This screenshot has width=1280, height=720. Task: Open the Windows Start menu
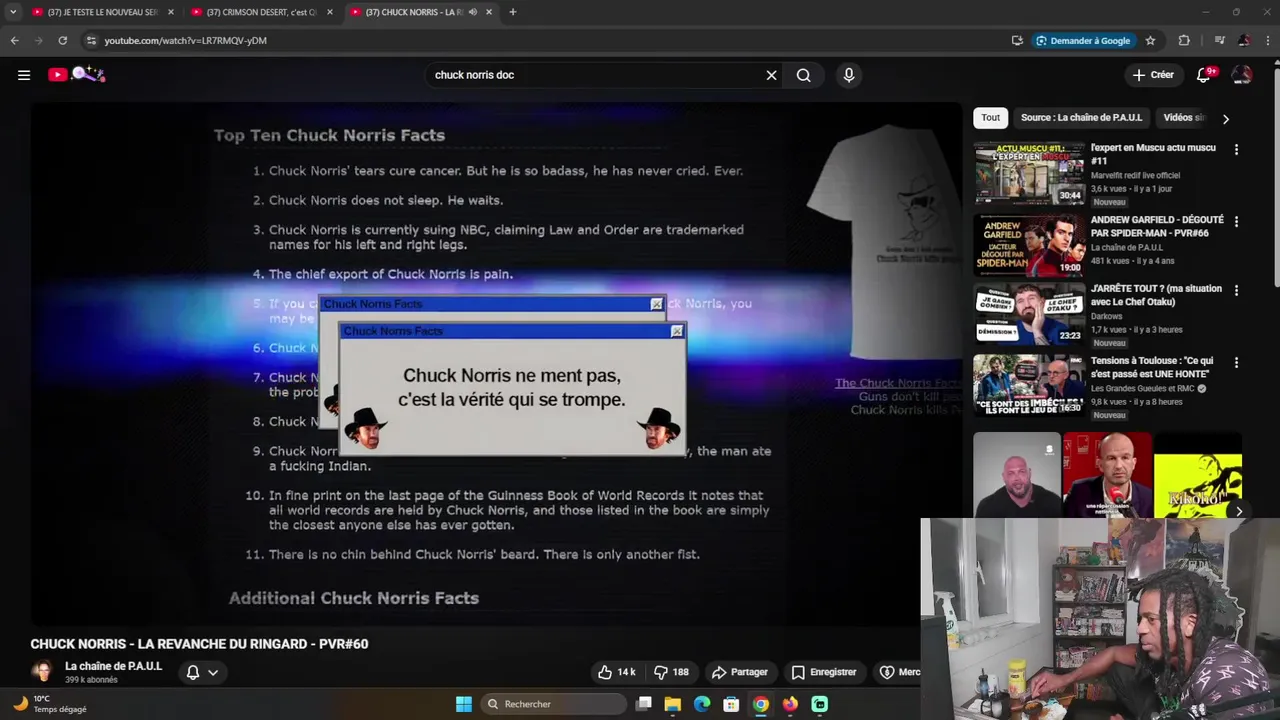[x=464, y=704]
